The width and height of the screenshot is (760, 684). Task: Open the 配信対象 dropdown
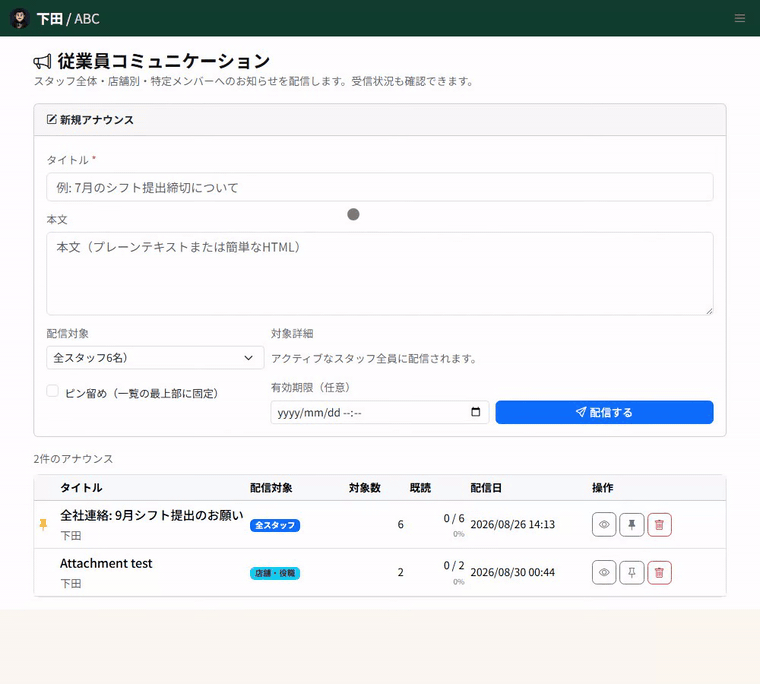(x=155, y=358)
